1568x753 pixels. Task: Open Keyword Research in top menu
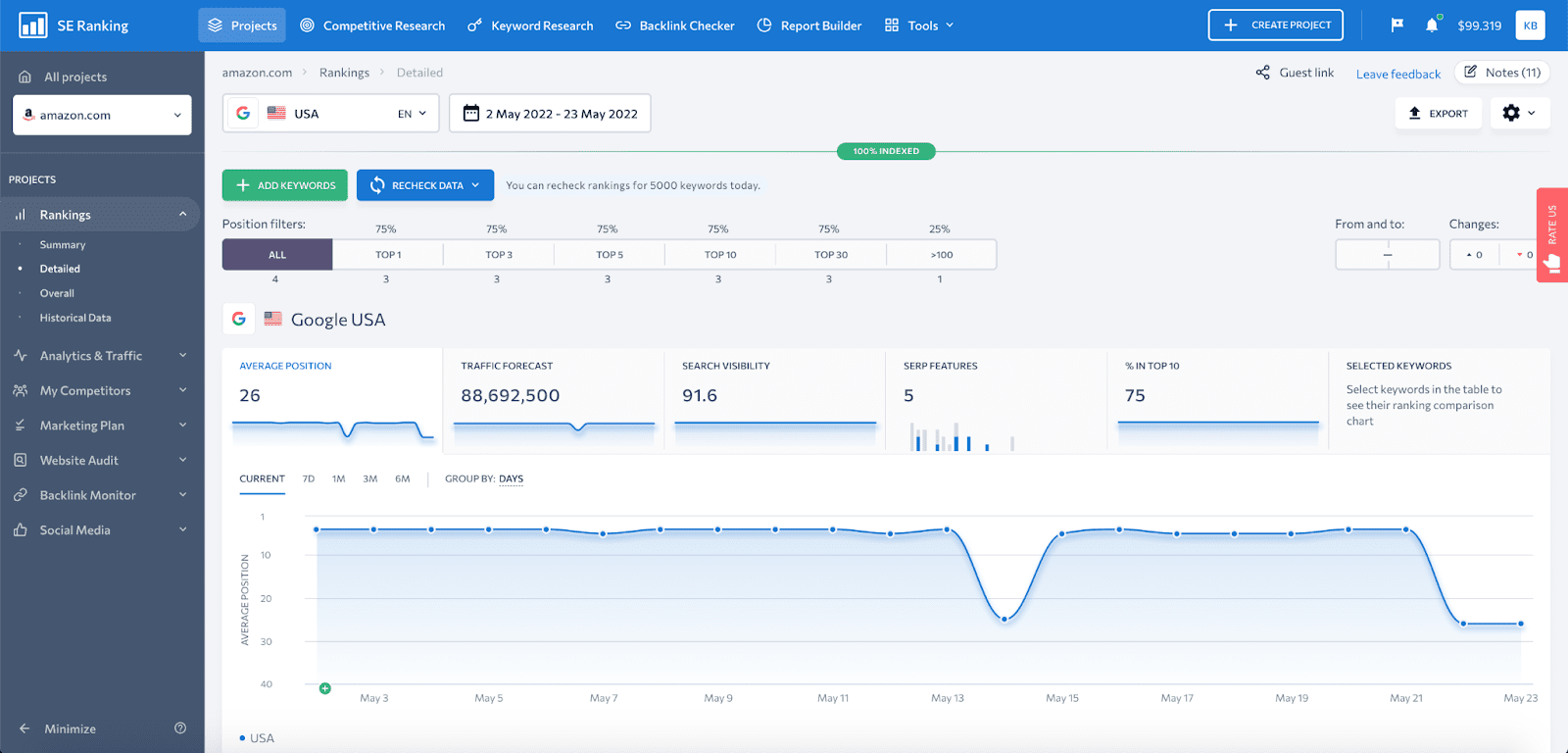(530, 25)
